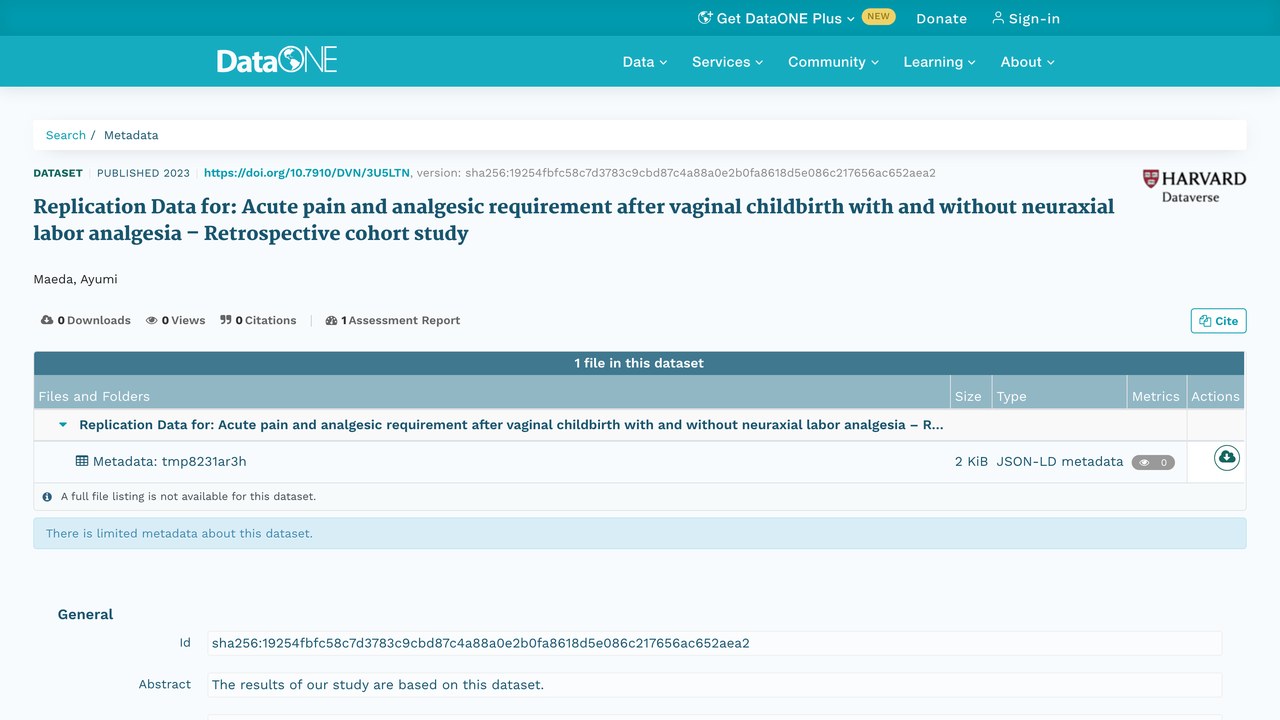Click the Cite button
This screenshot has height=720, width=1280.
(x=1218, y=321)
